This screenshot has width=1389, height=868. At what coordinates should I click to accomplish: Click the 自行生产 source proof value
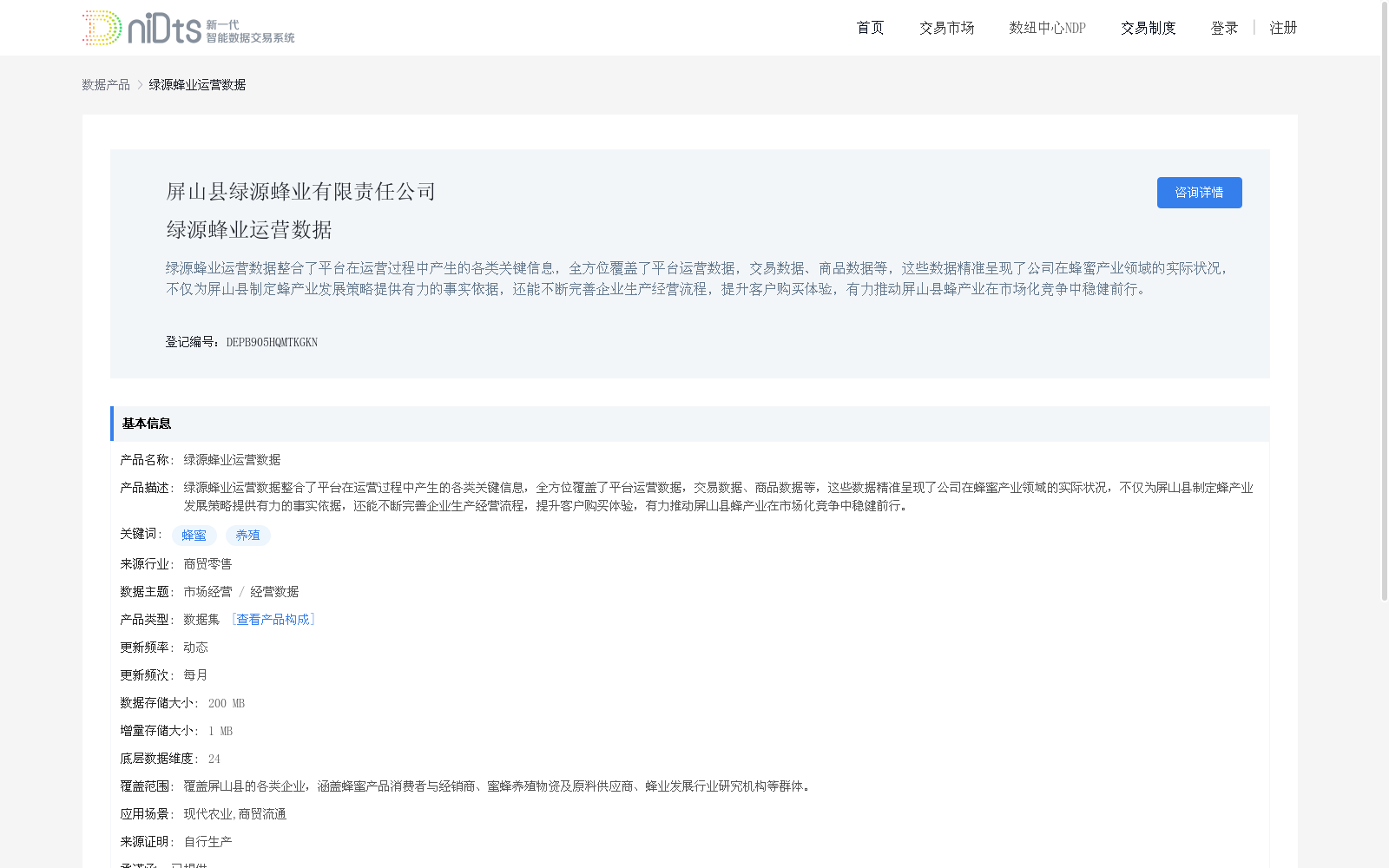pyautogui.click(x=207, y=842)
